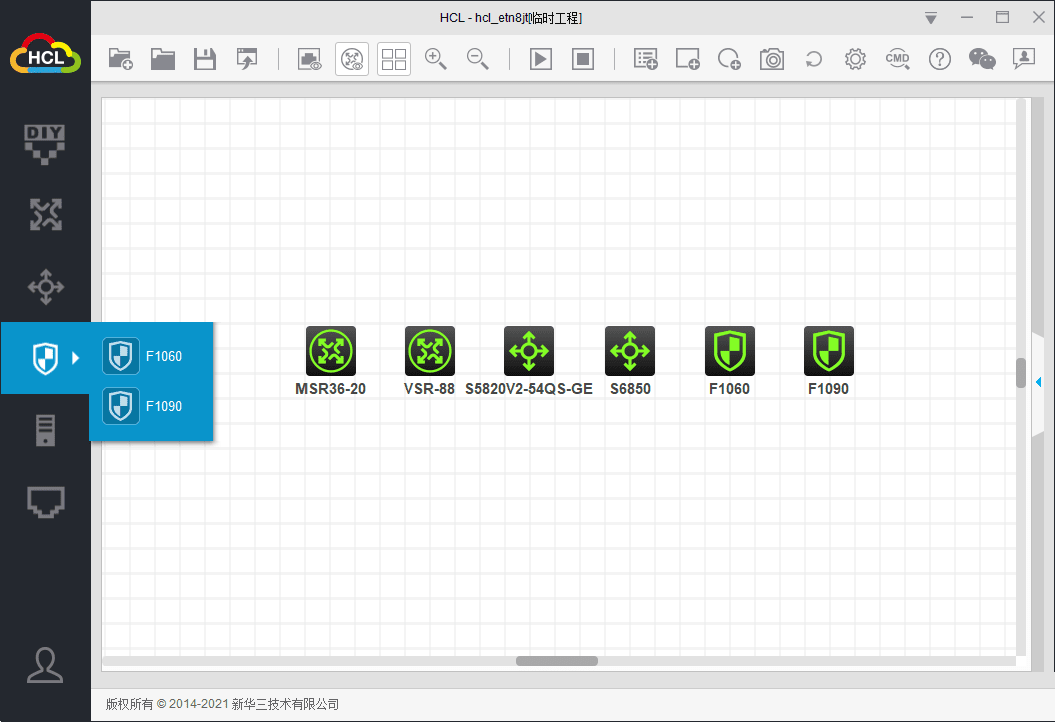The height and width of the screenshot is (722, 1055).
Task: Open the help question mark icon
Action: [939, 59]
